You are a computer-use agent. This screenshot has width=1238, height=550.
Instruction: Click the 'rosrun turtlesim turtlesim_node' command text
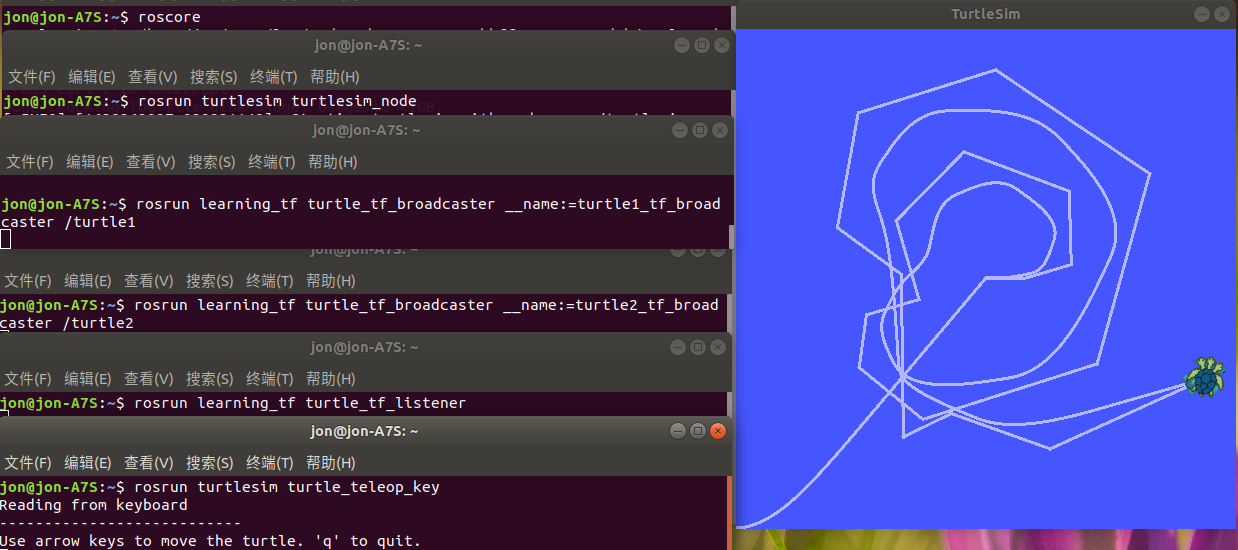tap(278, 101)
